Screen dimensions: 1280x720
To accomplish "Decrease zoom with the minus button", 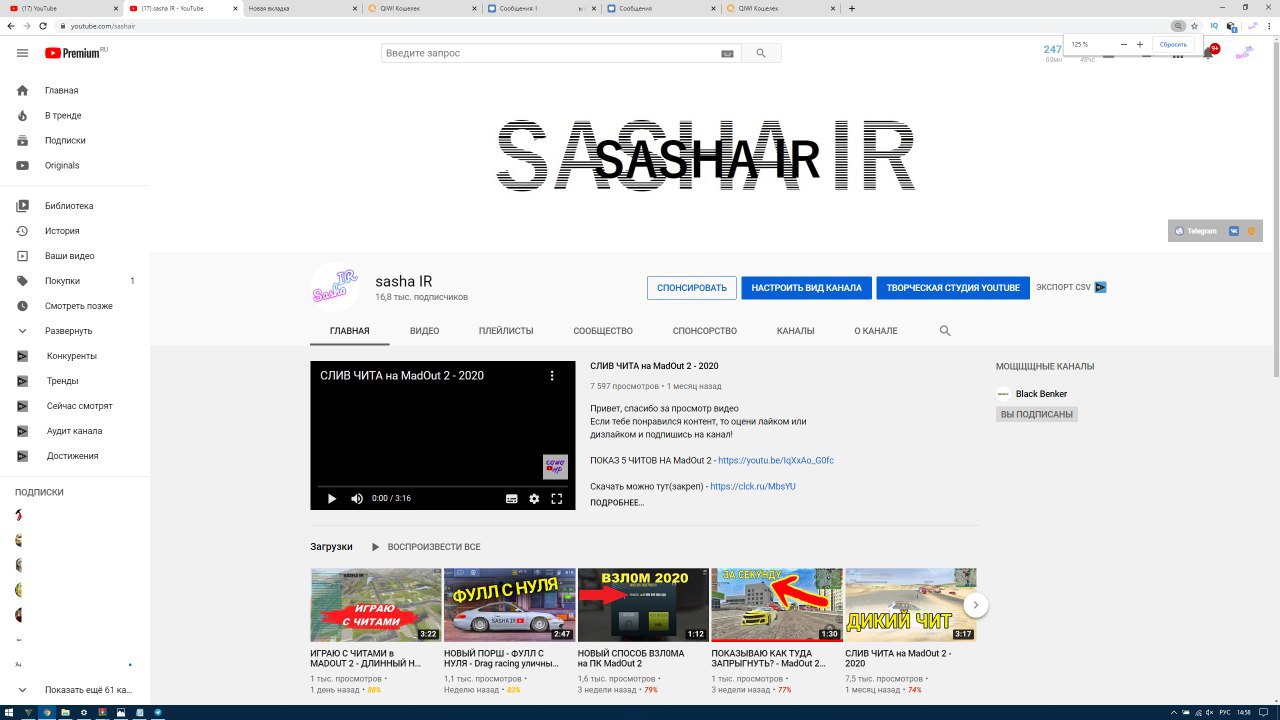I will [1124, 45].
